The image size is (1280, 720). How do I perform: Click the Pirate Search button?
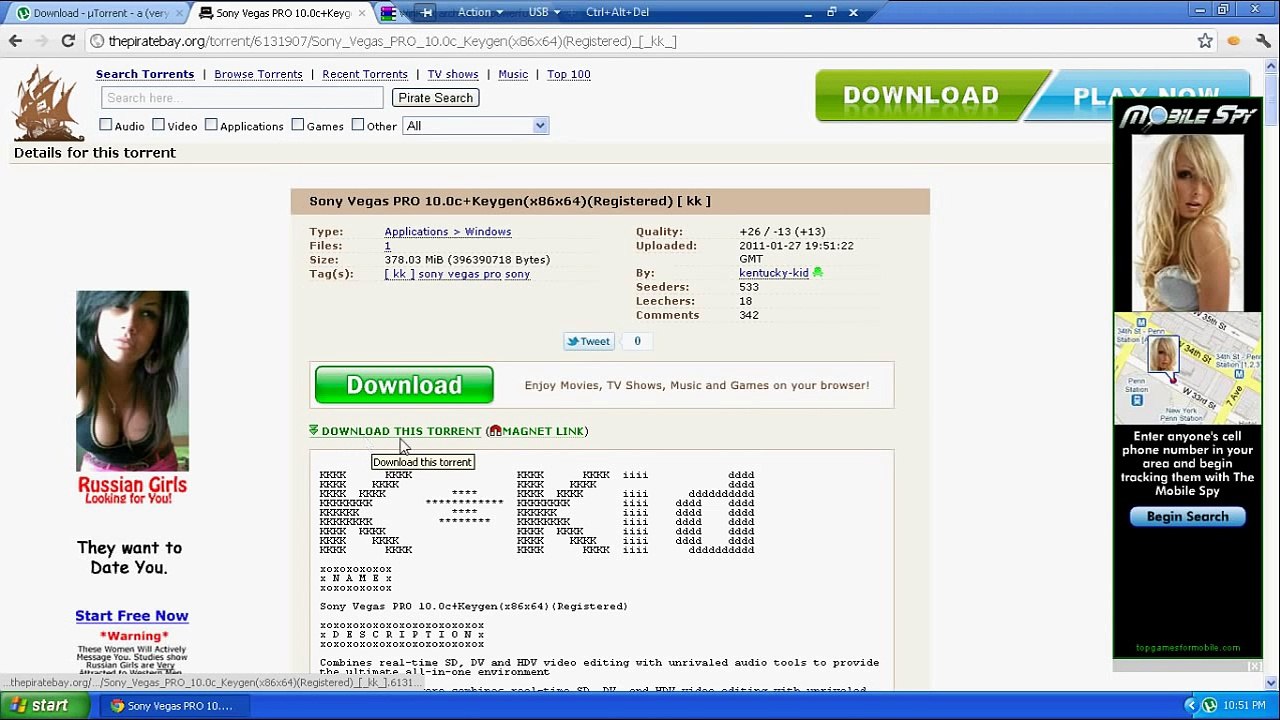pyautogui.click(x=435, y=98)
